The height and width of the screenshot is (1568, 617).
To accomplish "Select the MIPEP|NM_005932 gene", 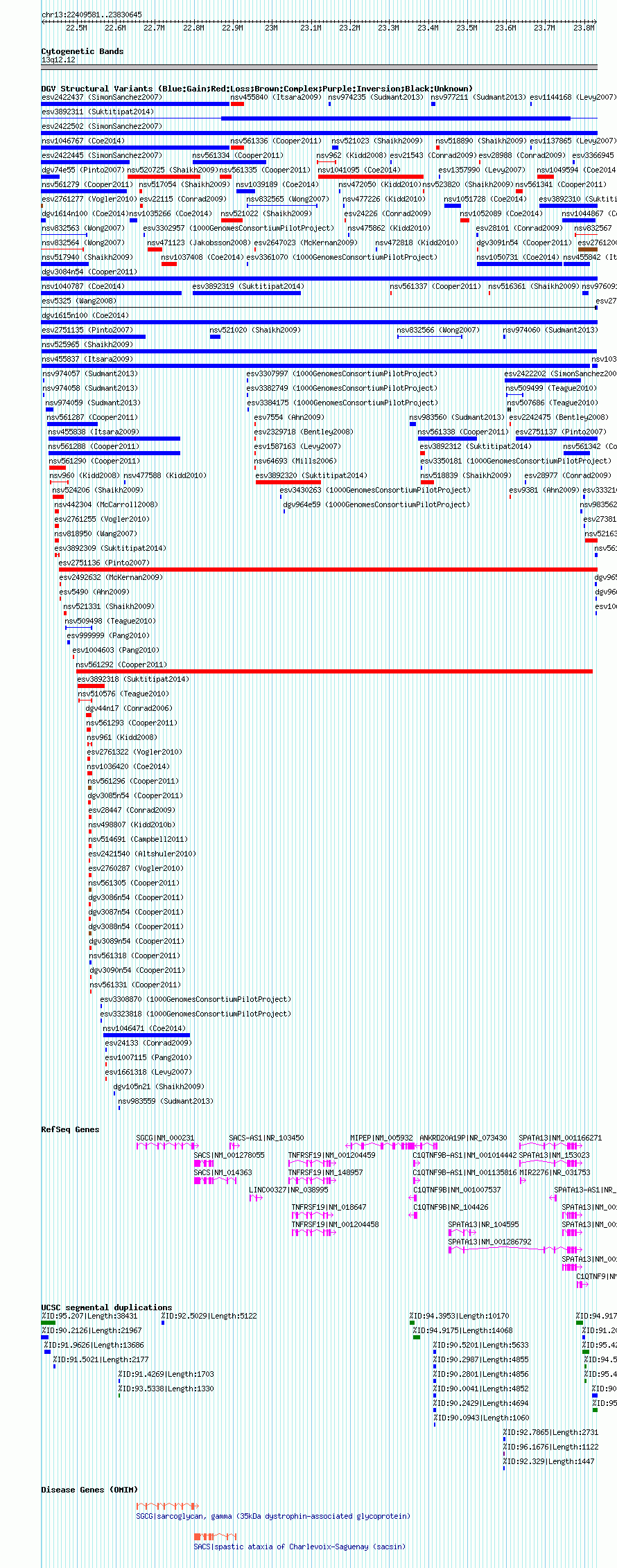I will [x=381, y=1138].
